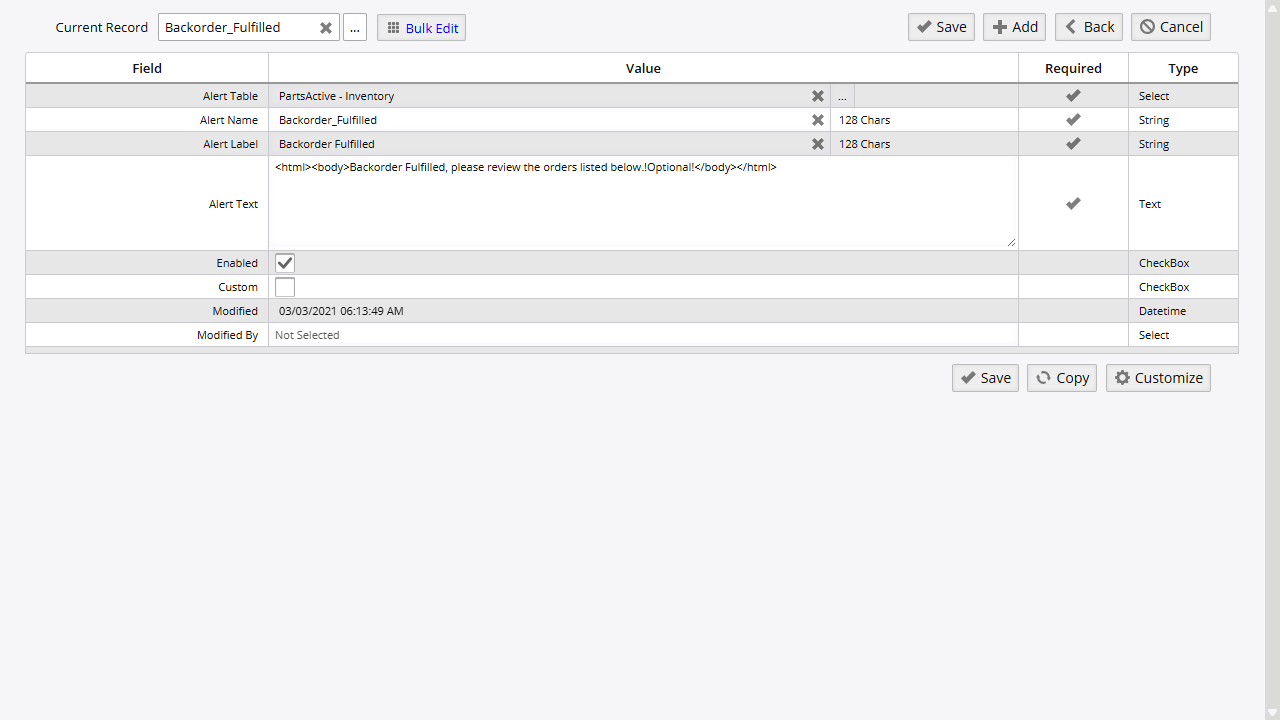1280x720 pixels.
Task: Click the Value column header
Action: [x=643, y=68]
